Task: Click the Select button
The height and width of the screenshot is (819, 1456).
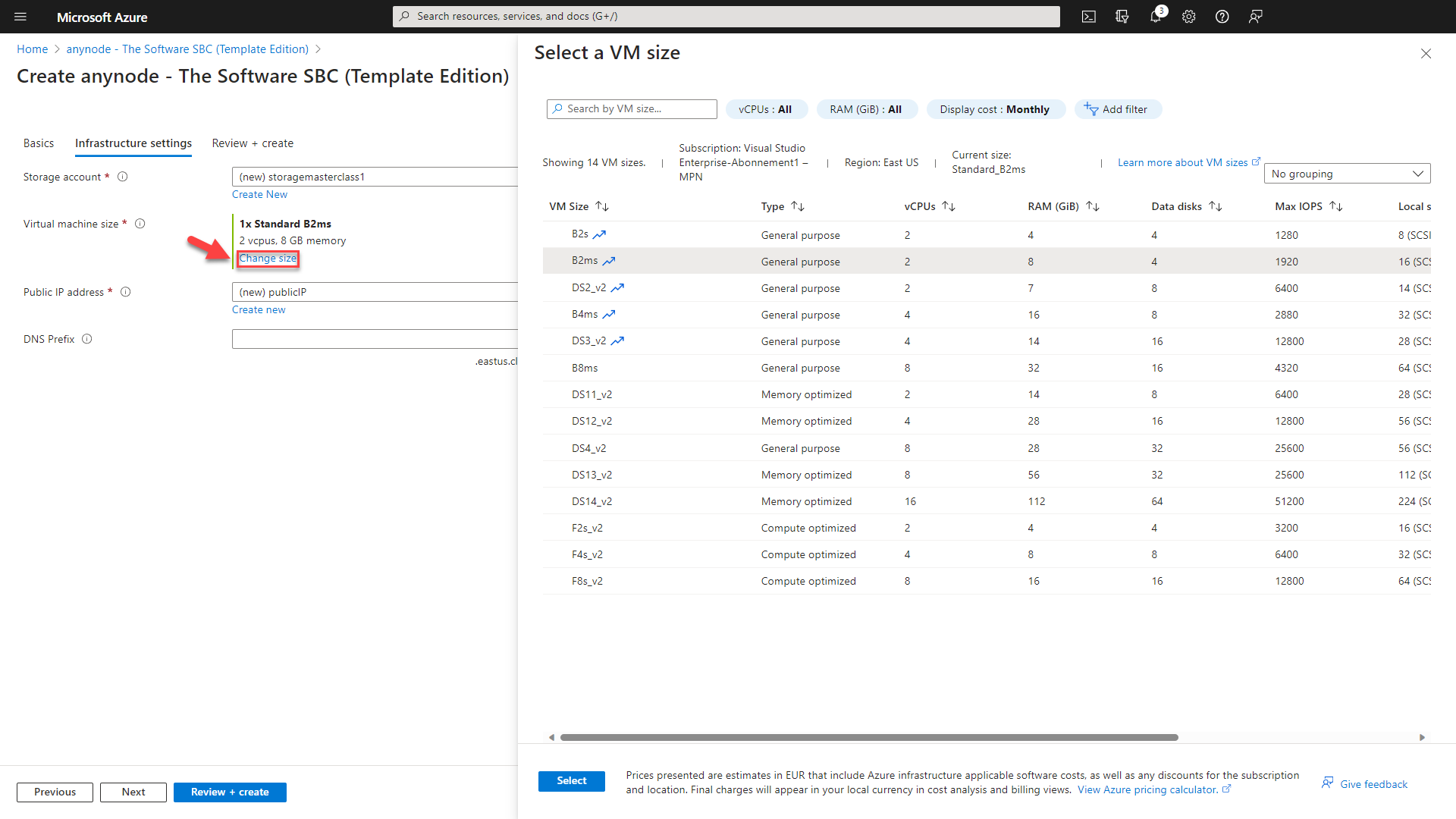Action: (x=572, y=781)
